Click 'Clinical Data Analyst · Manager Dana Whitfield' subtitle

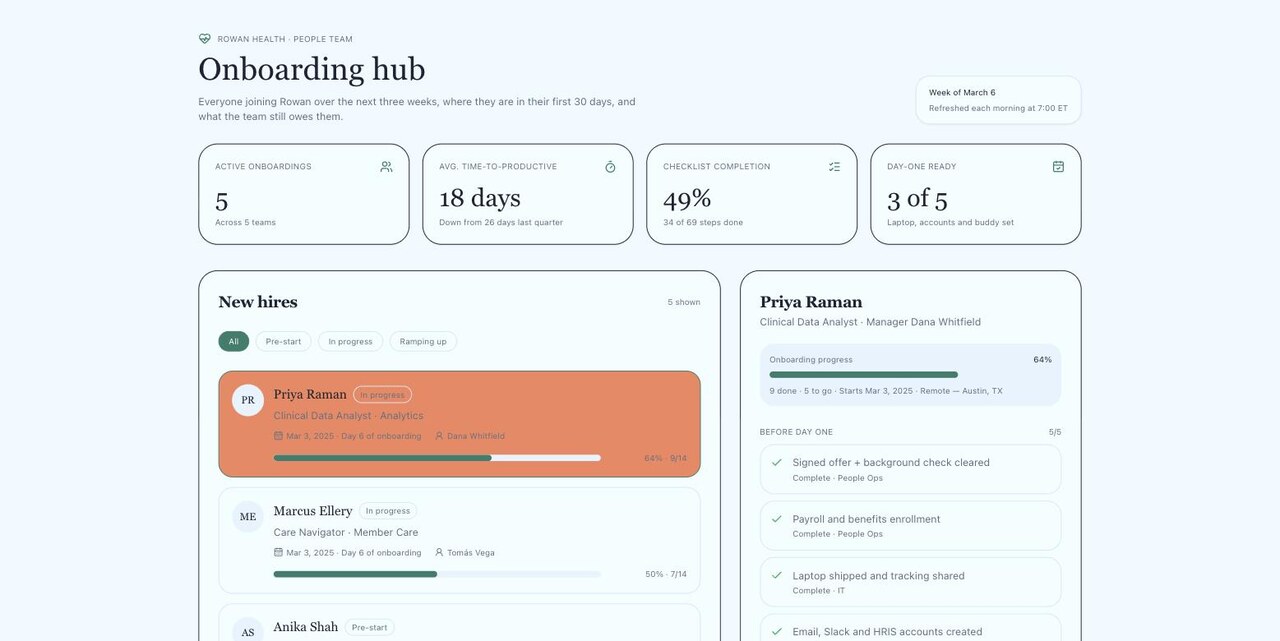(x=870, y=322)
